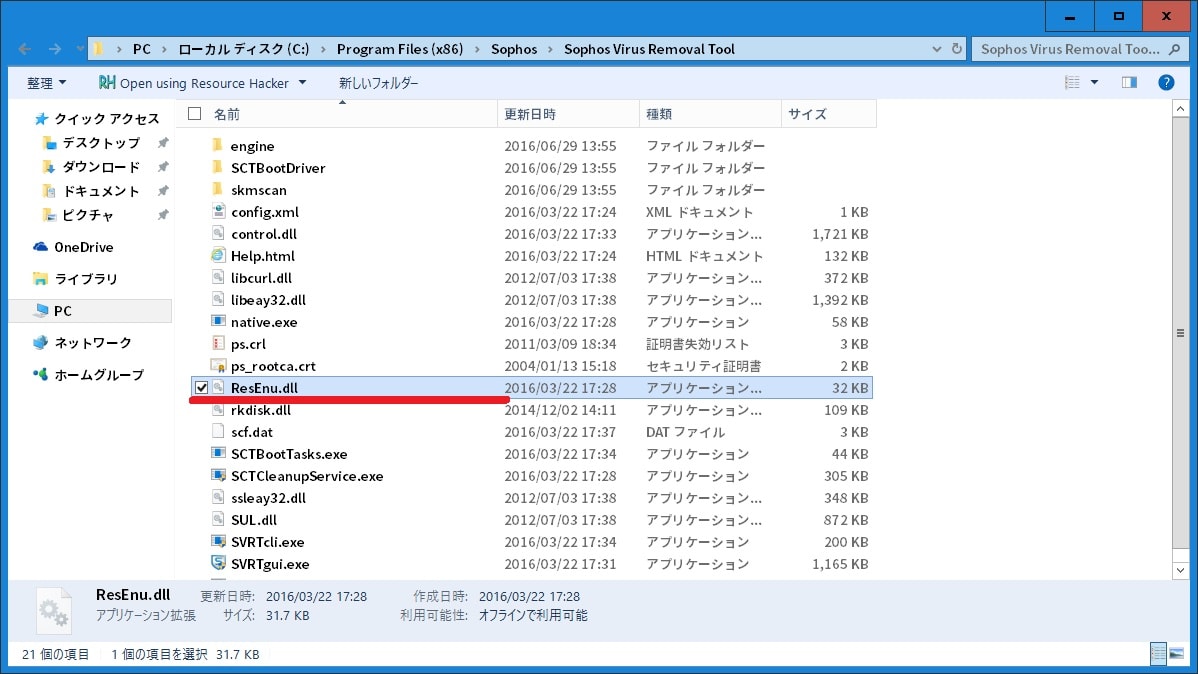Select ダウンロード in navigation pane
This screenshot has width=1198, height=674.
point(92,167)
